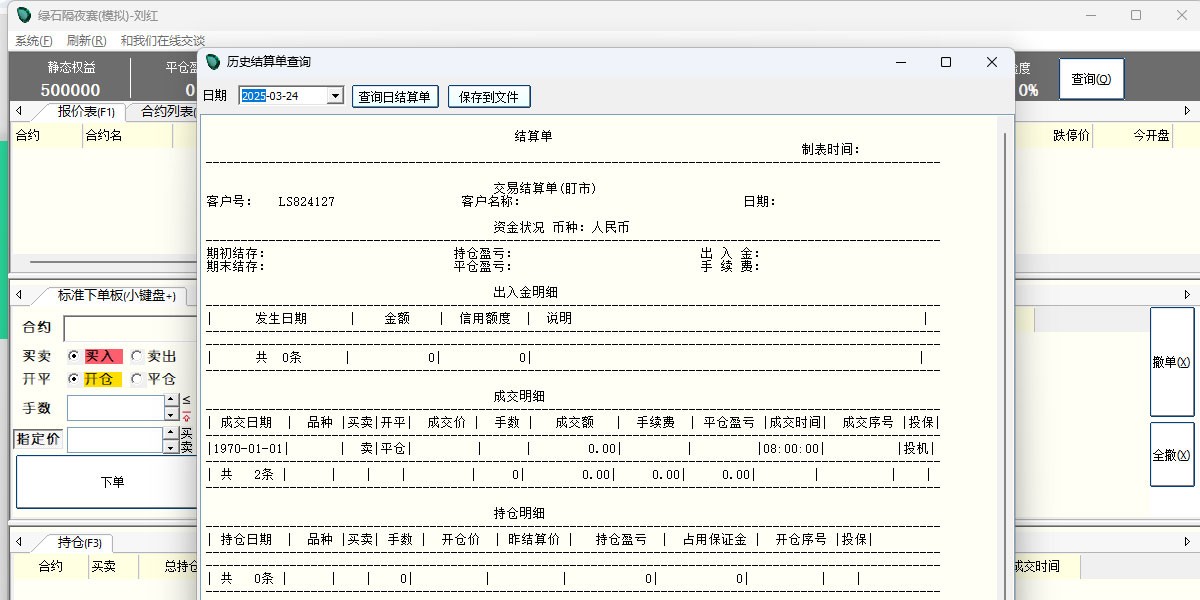Click the 绿石隔夜赛 app icon in the main title bar

[x=24, y=15]
